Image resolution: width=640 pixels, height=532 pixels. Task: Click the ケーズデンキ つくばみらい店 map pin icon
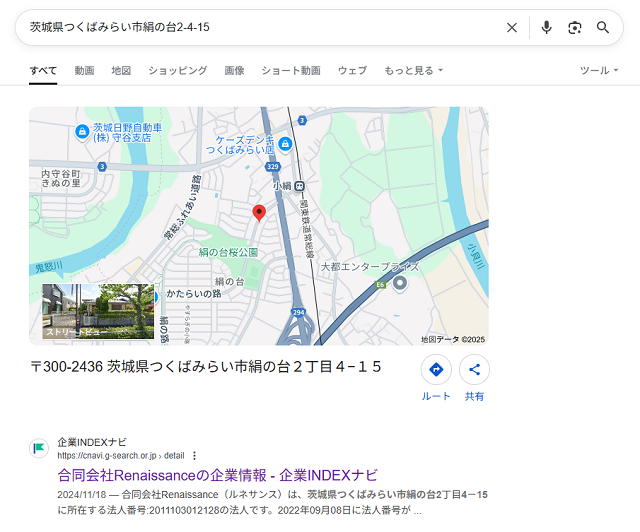click(x=285, y=144)
